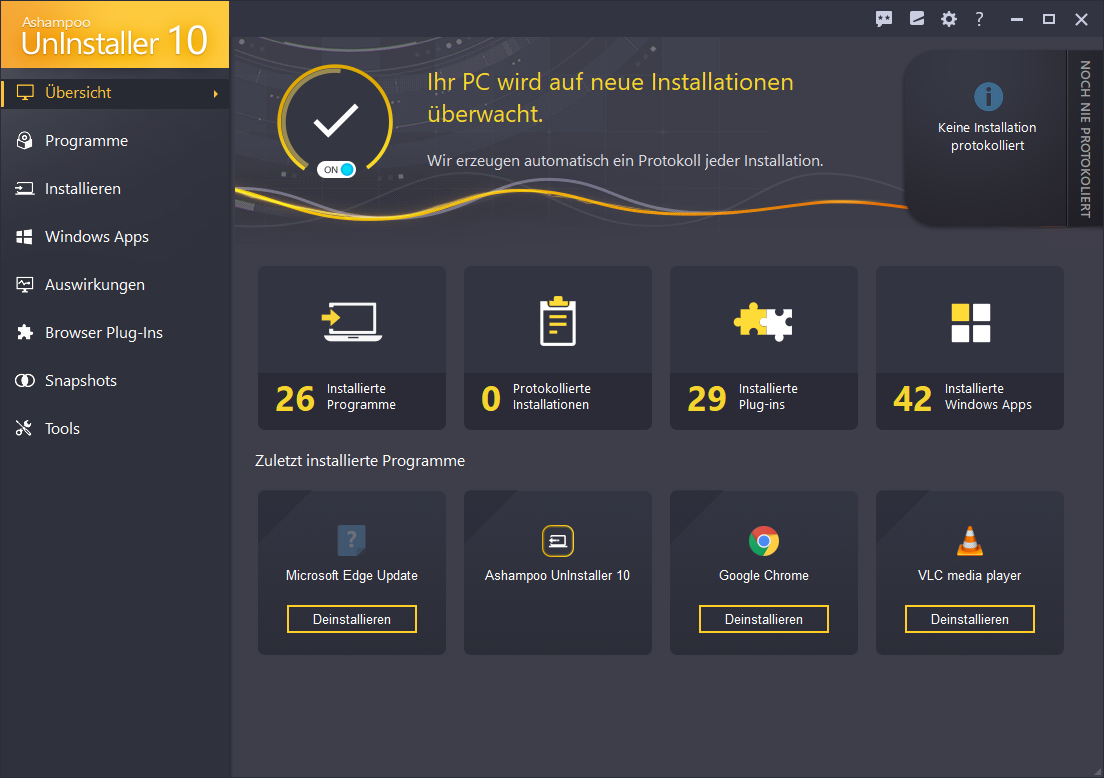Click the VLC media player cone icon
This screenshot has width=1104, height=778.
point(969,541)
